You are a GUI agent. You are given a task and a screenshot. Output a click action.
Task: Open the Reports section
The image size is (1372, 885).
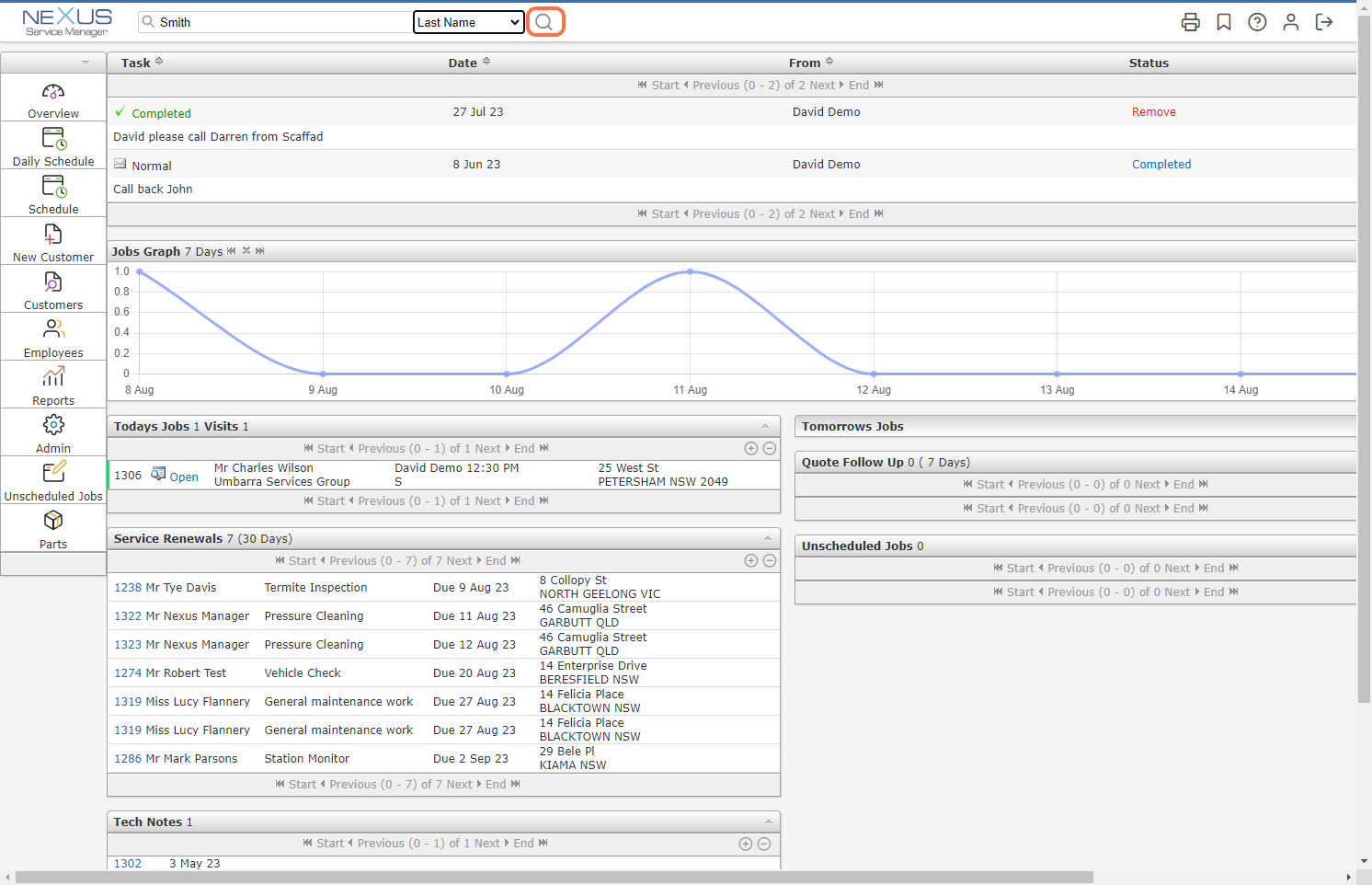[x=52, y=384]
